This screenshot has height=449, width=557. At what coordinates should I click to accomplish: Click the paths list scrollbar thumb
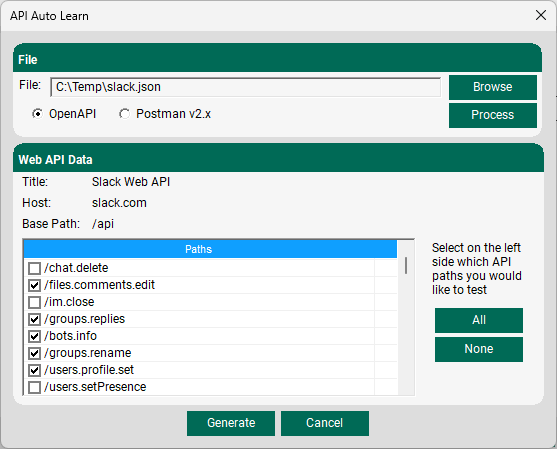(406, 266)
